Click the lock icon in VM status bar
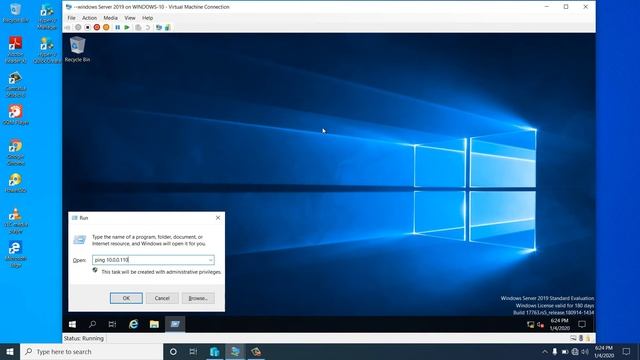 tap(588, 338)
